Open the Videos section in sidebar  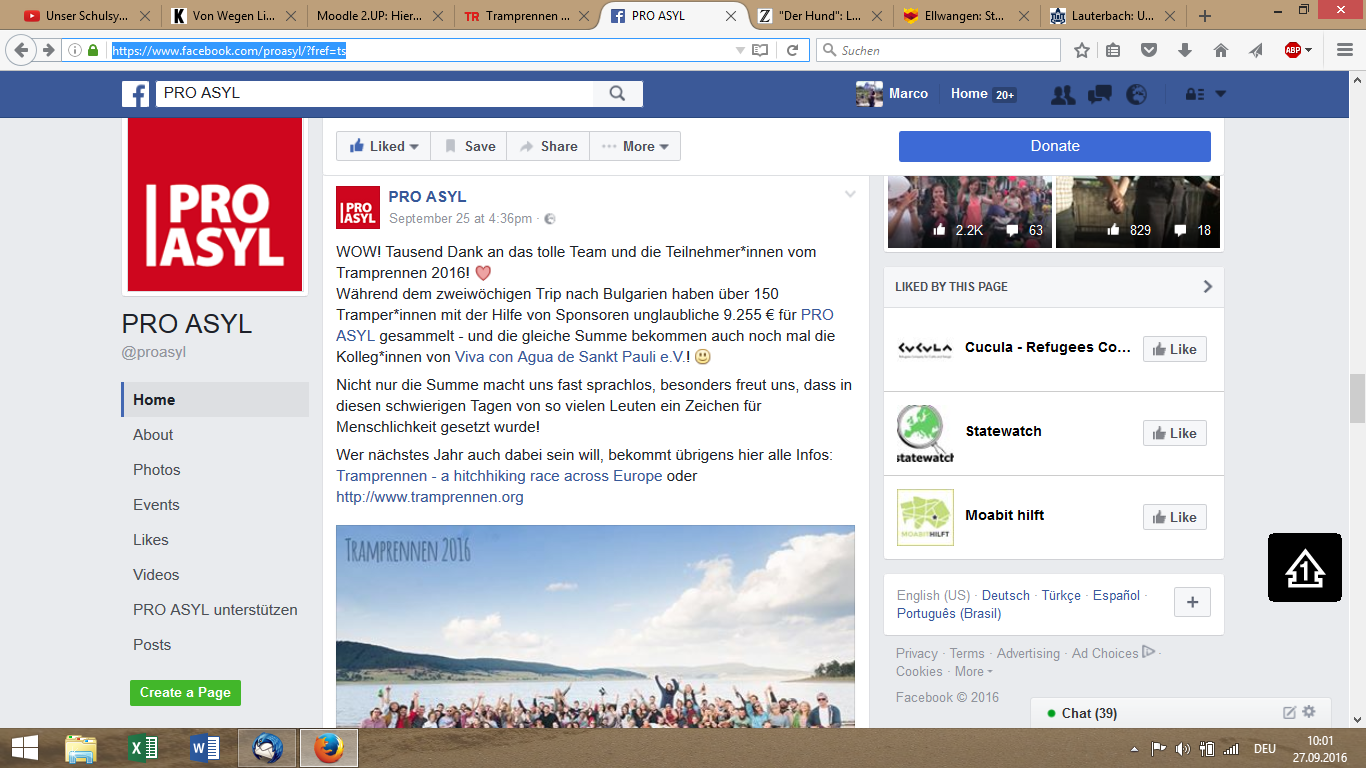(156, 575)
